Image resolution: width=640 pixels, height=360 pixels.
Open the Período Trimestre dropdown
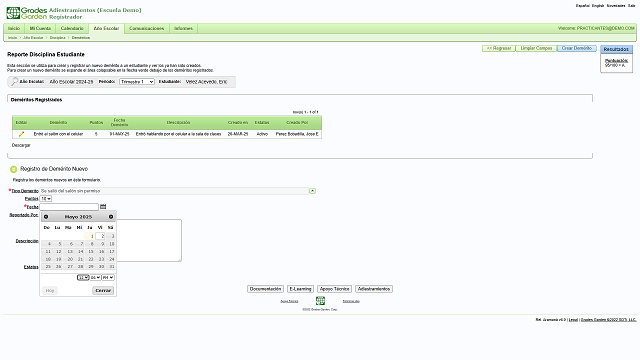(x=137, y=82)
